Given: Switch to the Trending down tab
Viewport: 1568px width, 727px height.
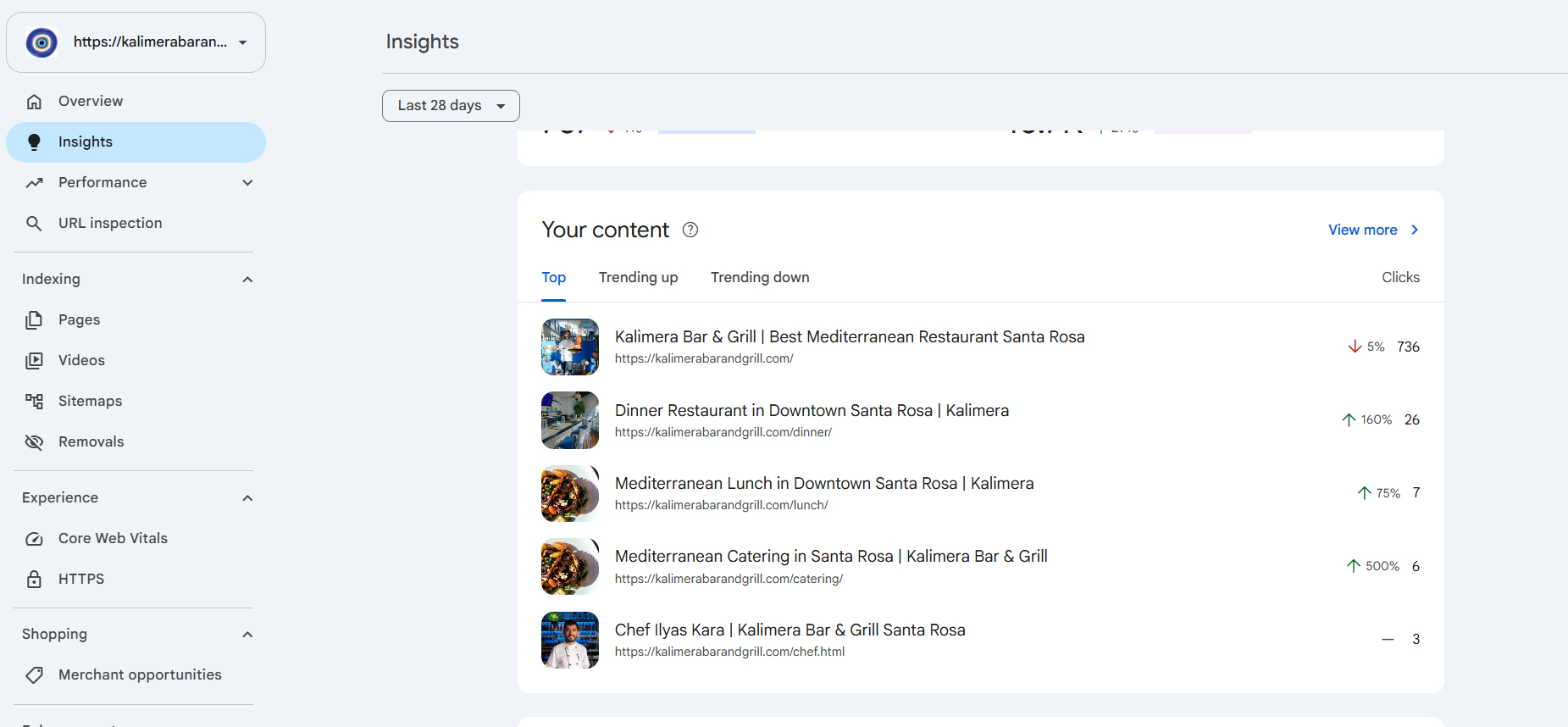Looking at the screenshot, I should pos(760,278).
